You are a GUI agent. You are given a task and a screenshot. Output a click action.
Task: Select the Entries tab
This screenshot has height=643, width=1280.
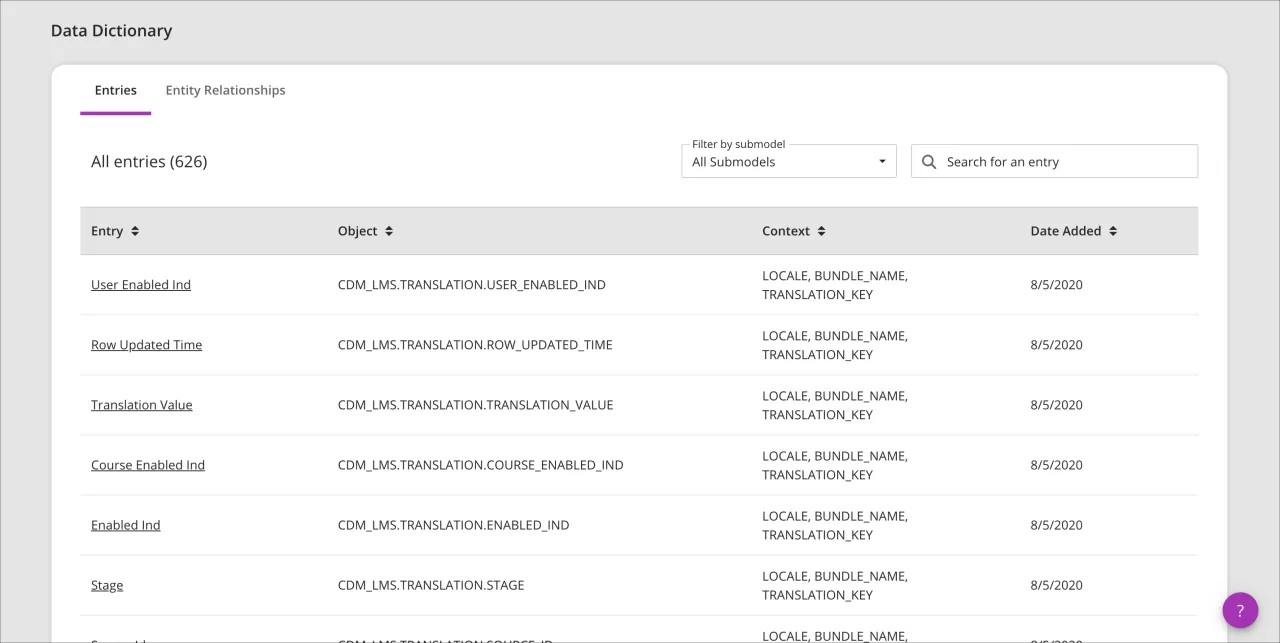click(x=115, y=90)
